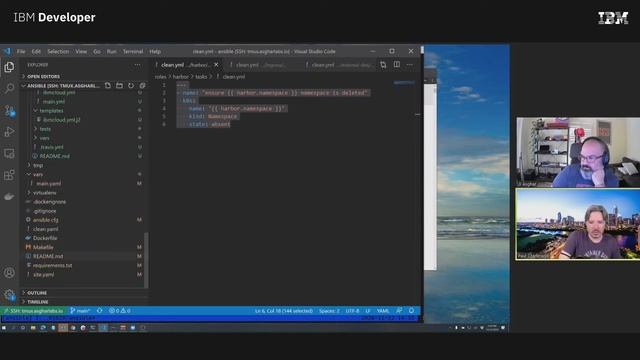Screen dimensions: 640x360
Task: Click the feedback icon in status bar
Action: coord(399,311)
